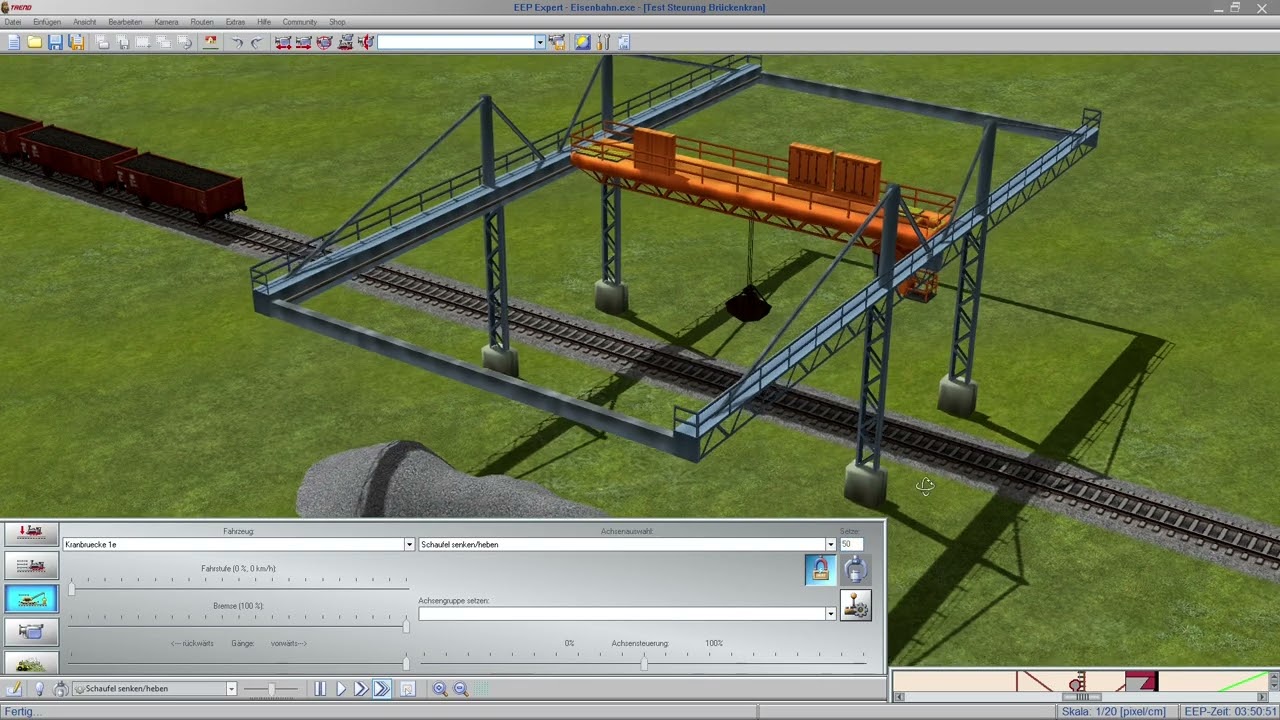Open the Community menu
The width and height of the screenshot is (1280, 720).
click(x=300, y=22)
